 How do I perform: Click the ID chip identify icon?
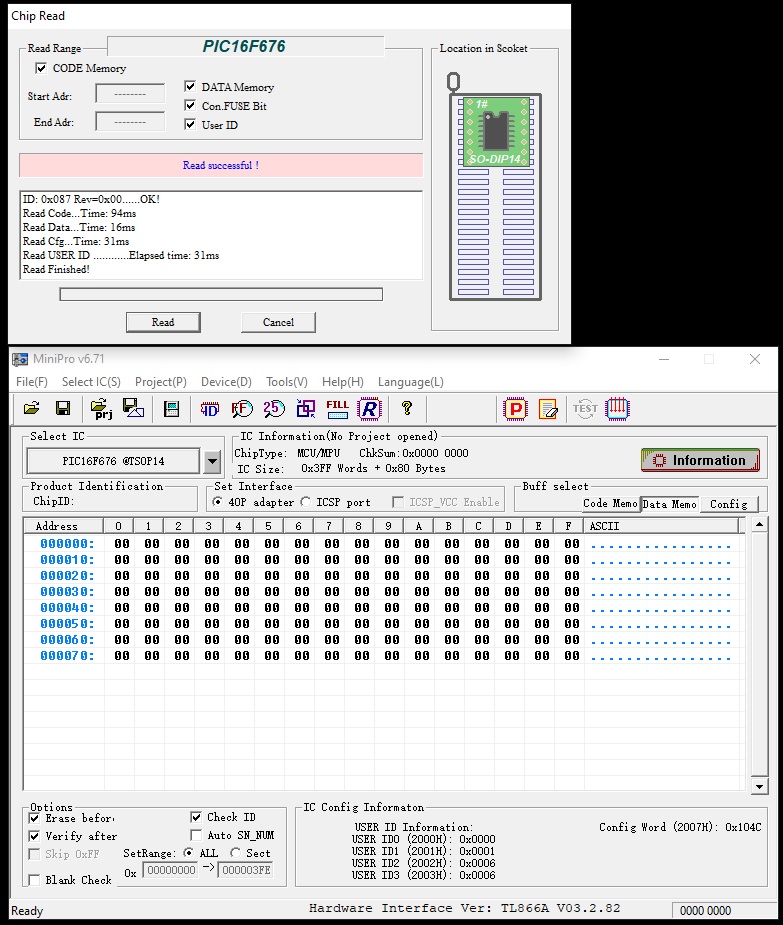tap(210, 408)
